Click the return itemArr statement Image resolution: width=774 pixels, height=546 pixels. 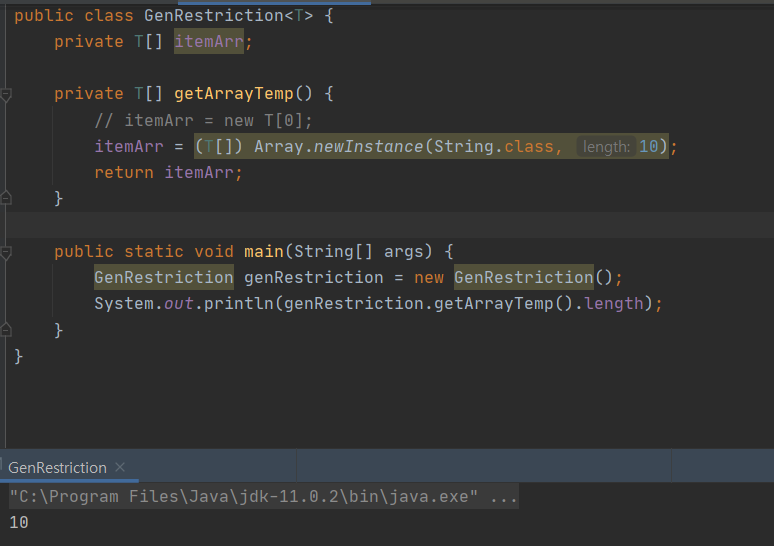coord(168,173)
